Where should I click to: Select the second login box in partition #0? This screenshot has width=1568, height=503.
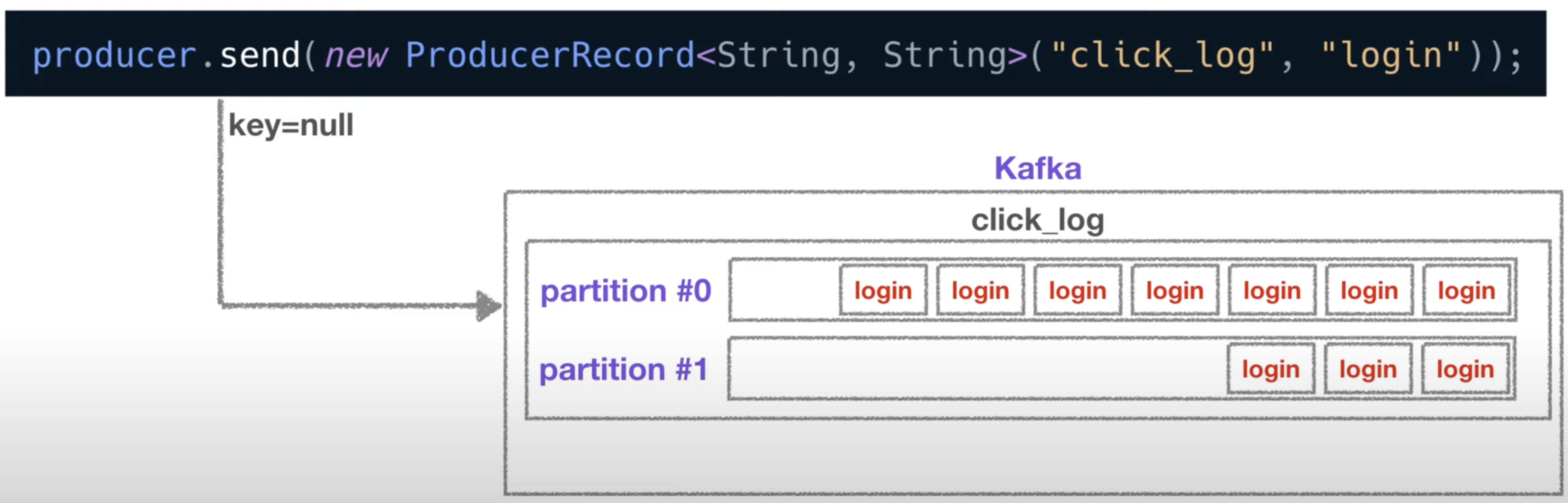click(x=981, y=290)
